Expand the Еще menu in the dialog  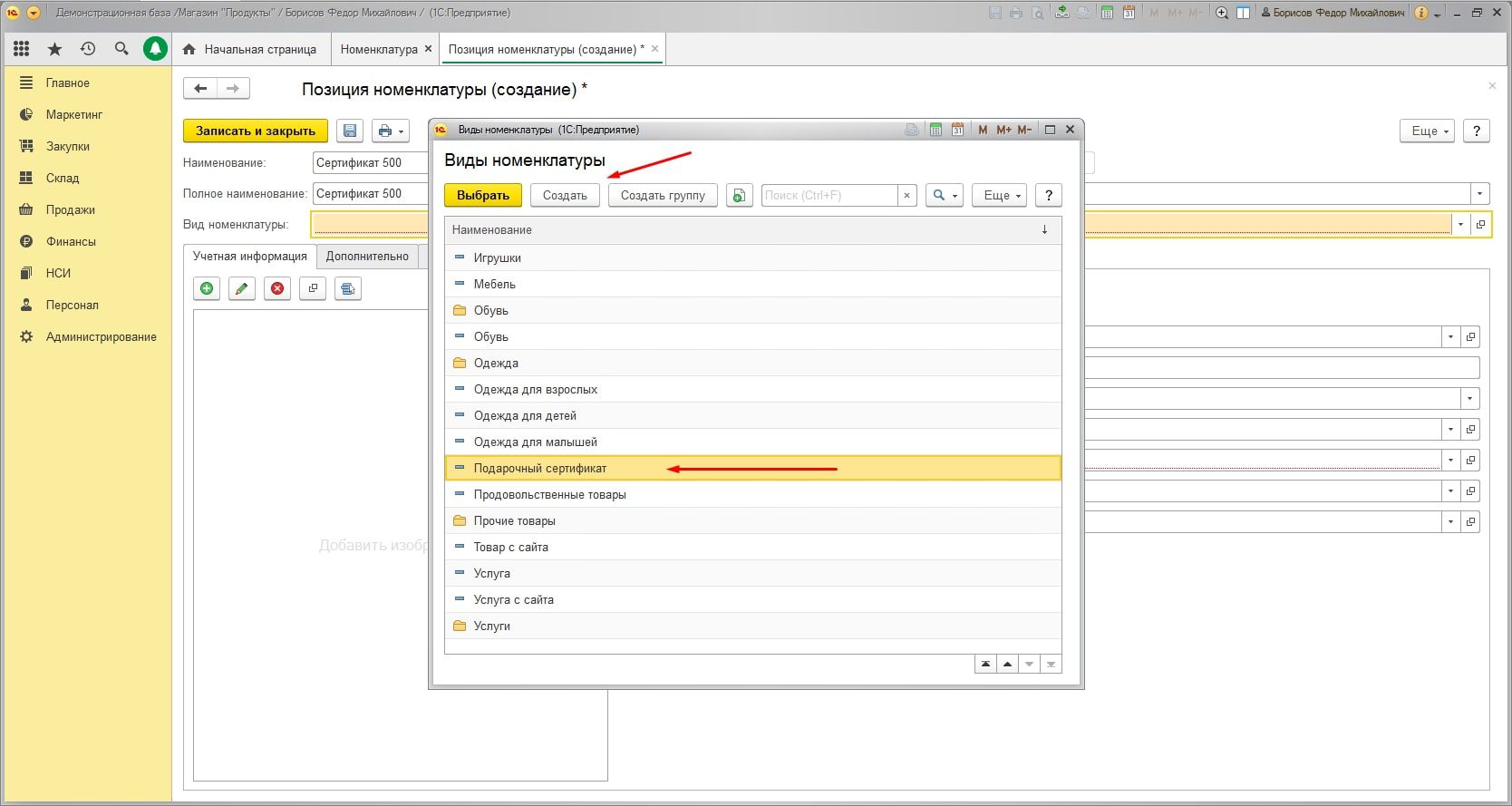point(1001,195)
